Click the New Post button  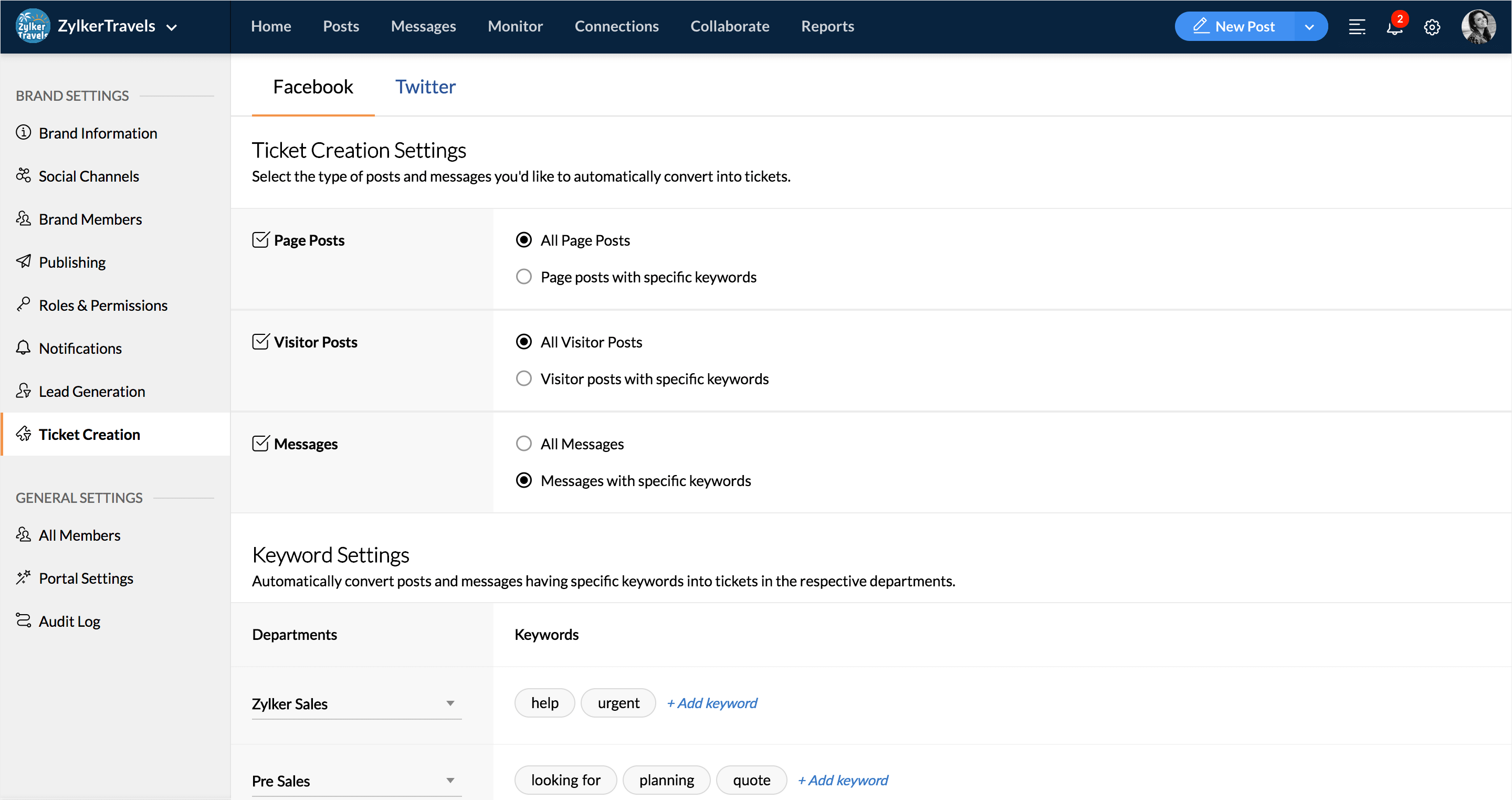pos(1234,26)
